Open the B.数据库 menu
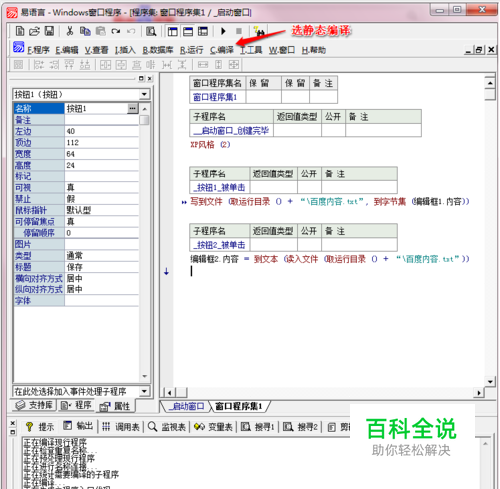 [x=158, y=50]
